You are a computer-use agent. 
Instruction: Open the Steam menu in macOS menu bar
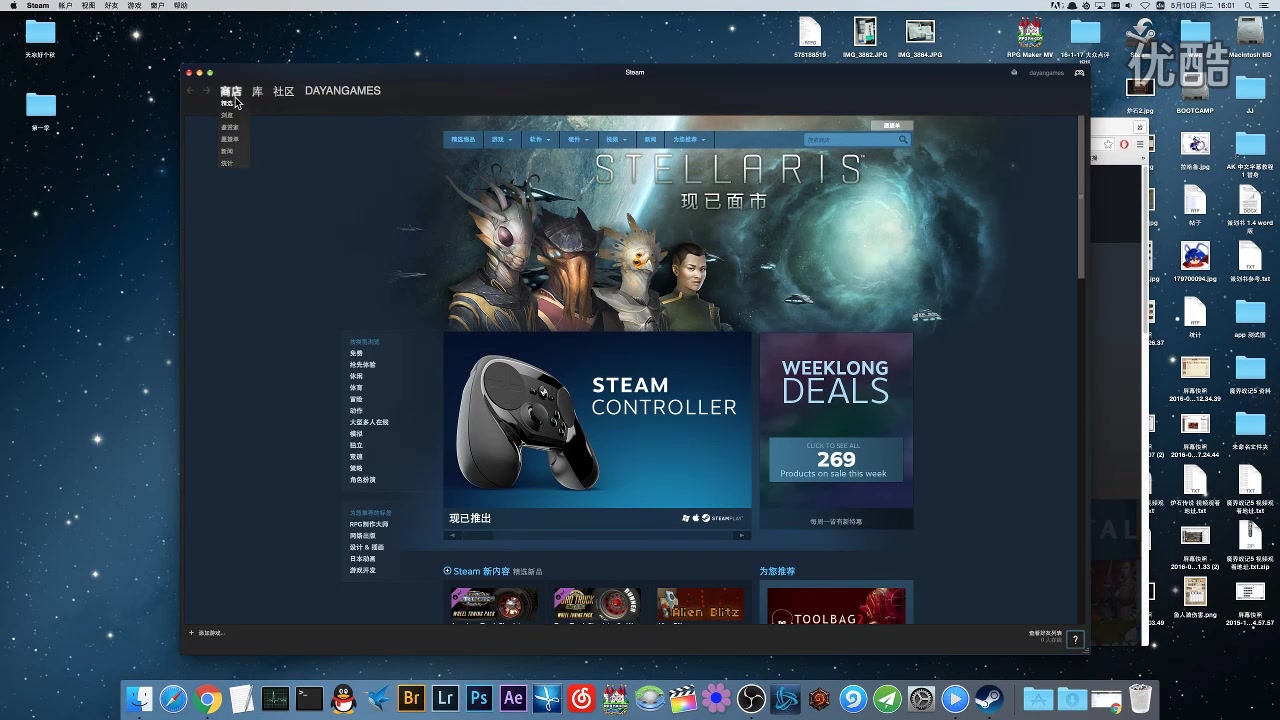[37, 6]
